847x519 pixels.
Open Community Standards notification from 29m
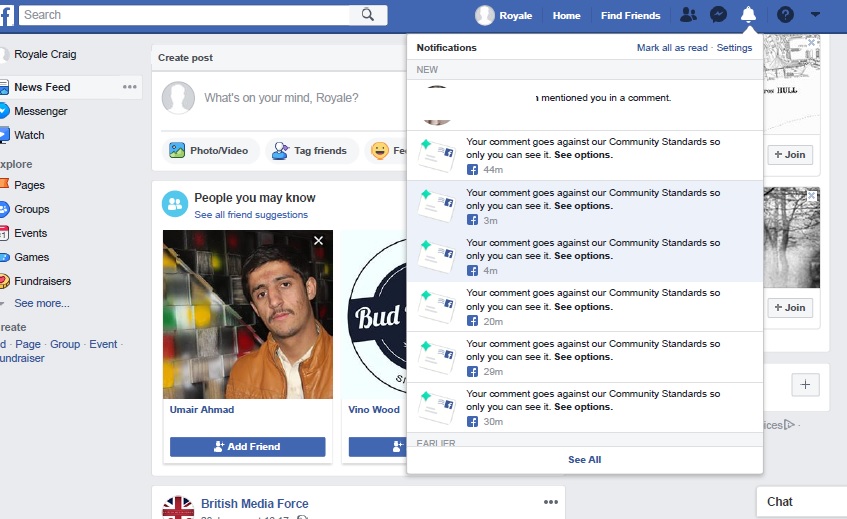tap(585, 358)
